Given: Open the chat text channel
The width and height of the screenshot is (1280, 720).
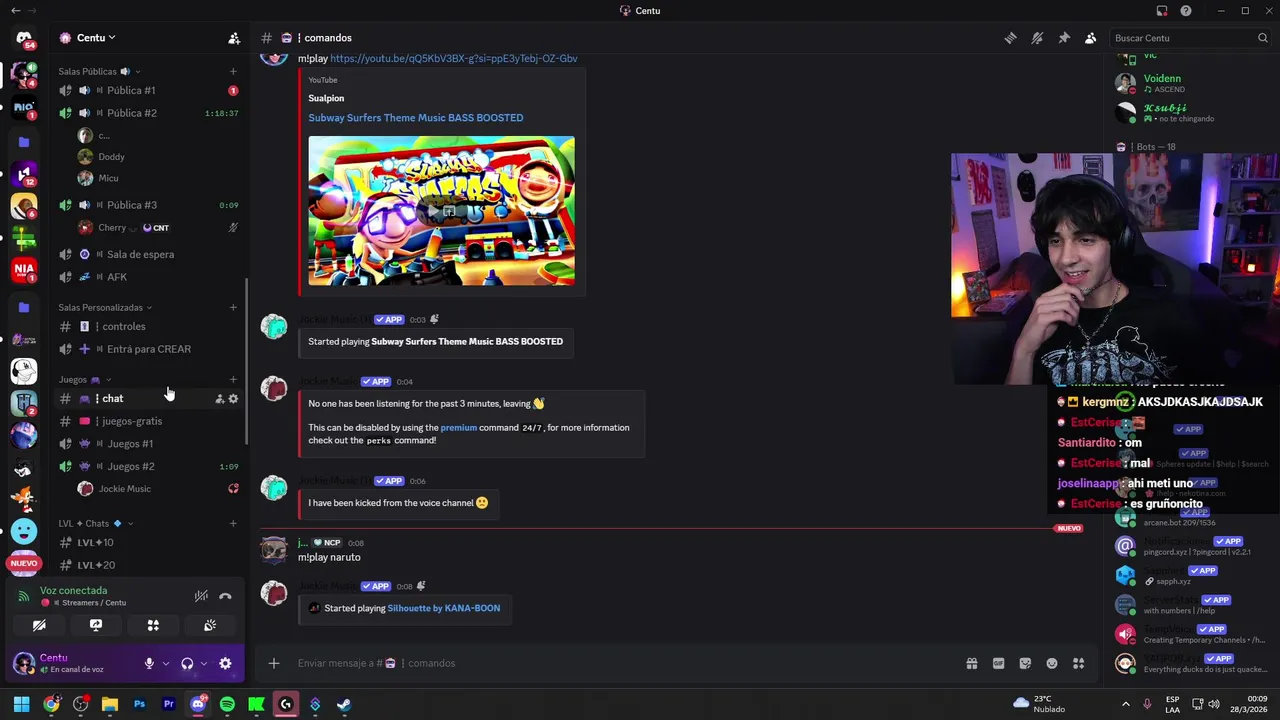Looking at the screenshot, I should pyautogui.click(x=112, y=399).
